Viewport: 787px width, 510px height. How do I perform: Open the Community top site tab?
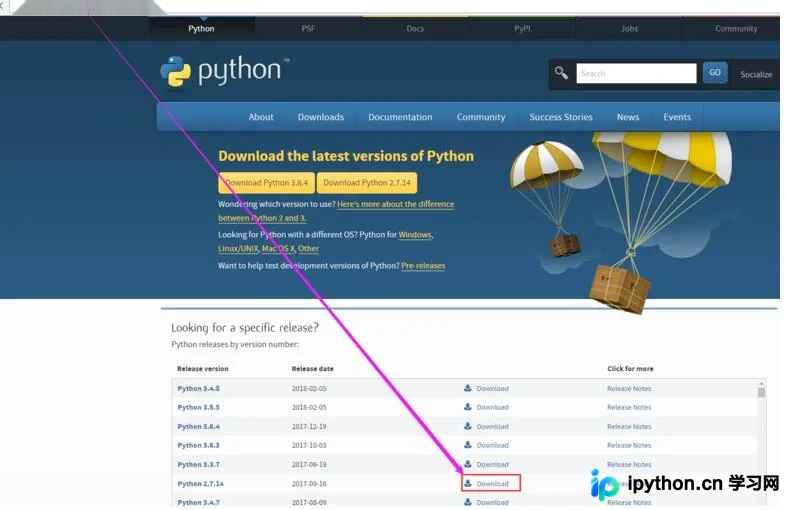(736, 29)
